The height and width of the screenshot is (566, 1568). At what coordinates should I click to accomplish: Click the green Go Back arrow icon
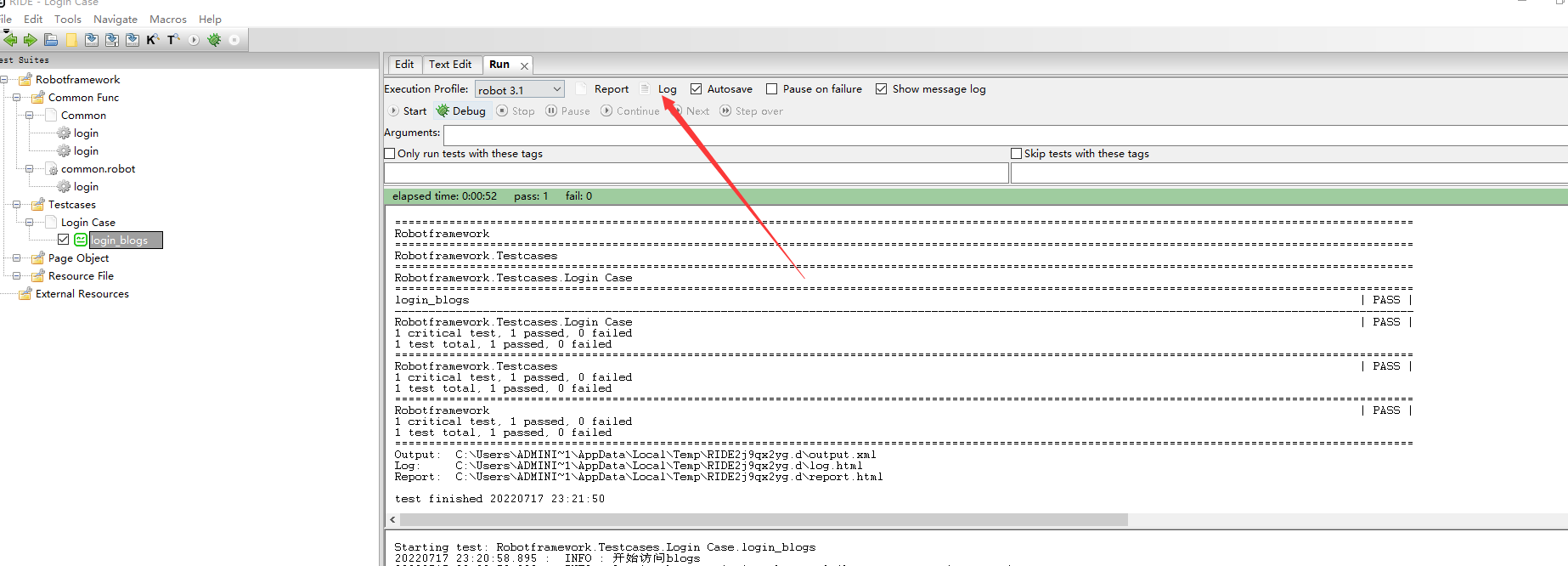click(10, 40)
